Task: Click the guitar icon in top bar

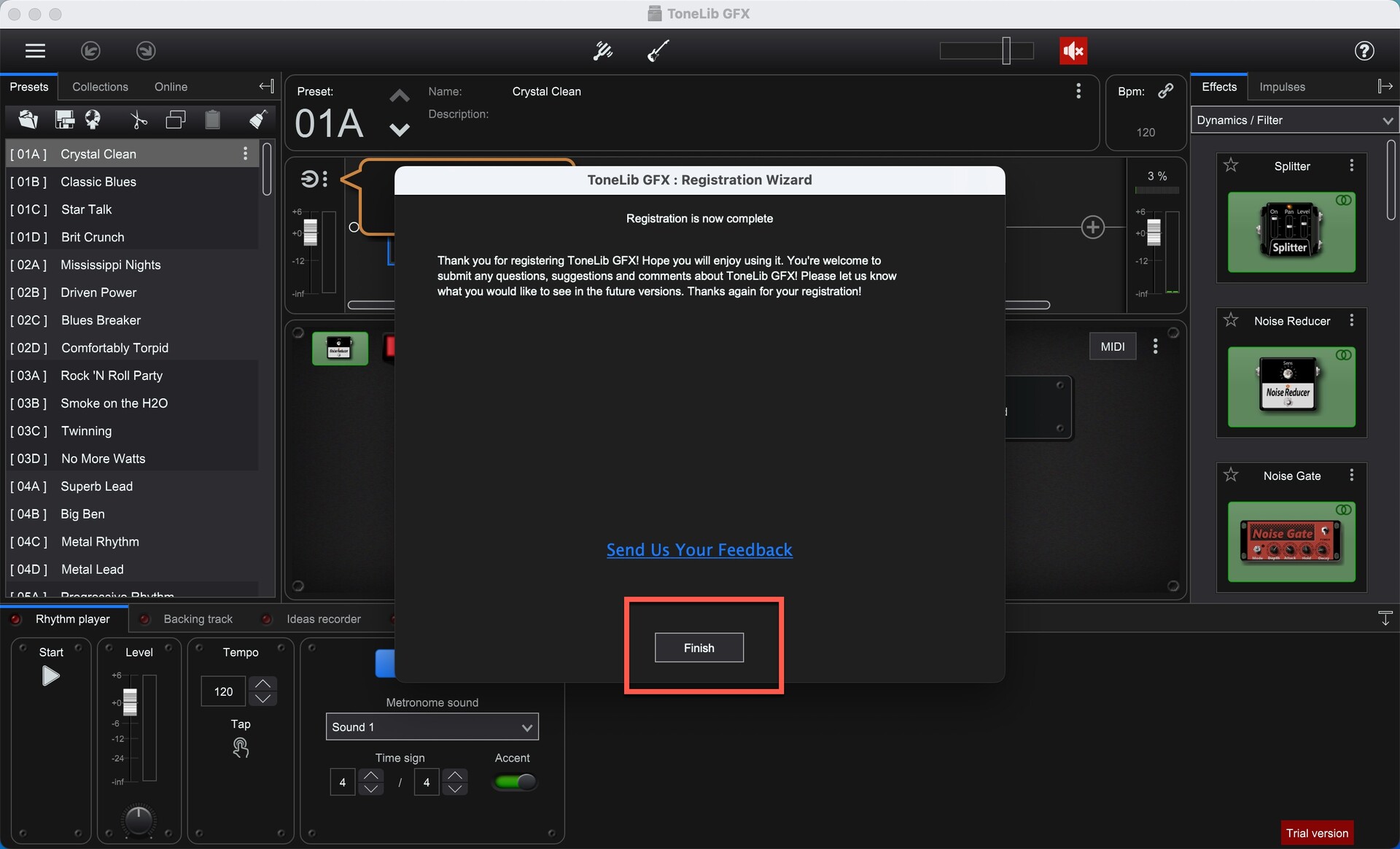Action: pos(658,50)
